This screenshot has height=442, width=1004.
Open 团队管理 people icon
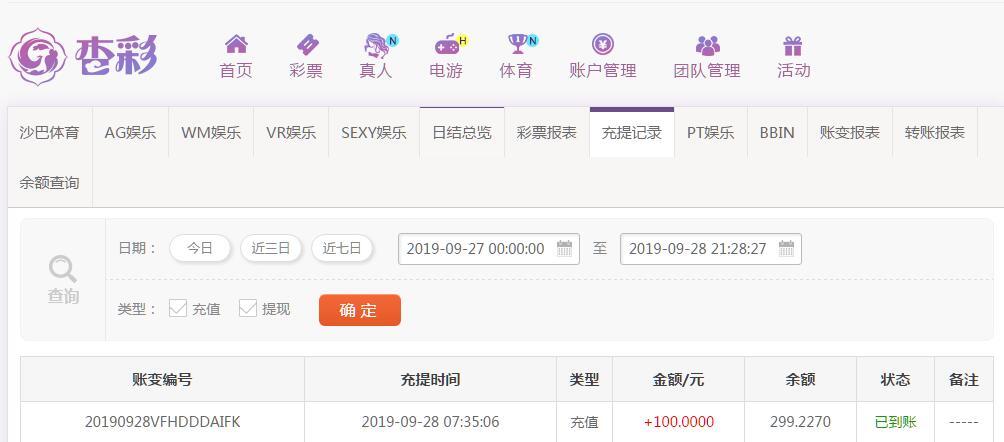[708, 45]
